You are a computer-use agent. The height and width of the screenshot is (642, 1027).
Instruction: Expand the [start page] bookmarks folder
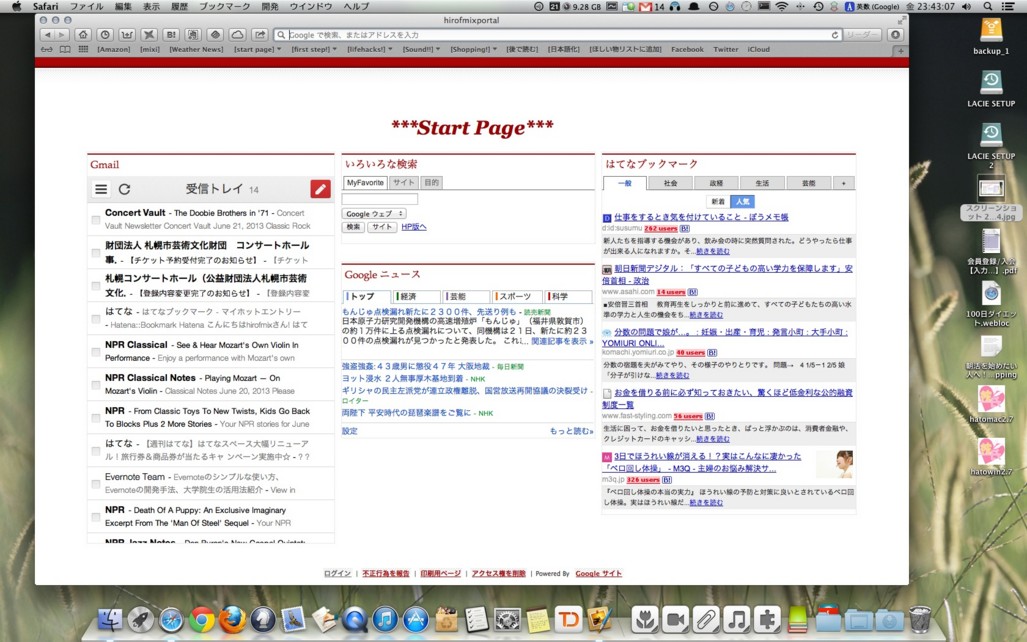[x=257, y=49]
